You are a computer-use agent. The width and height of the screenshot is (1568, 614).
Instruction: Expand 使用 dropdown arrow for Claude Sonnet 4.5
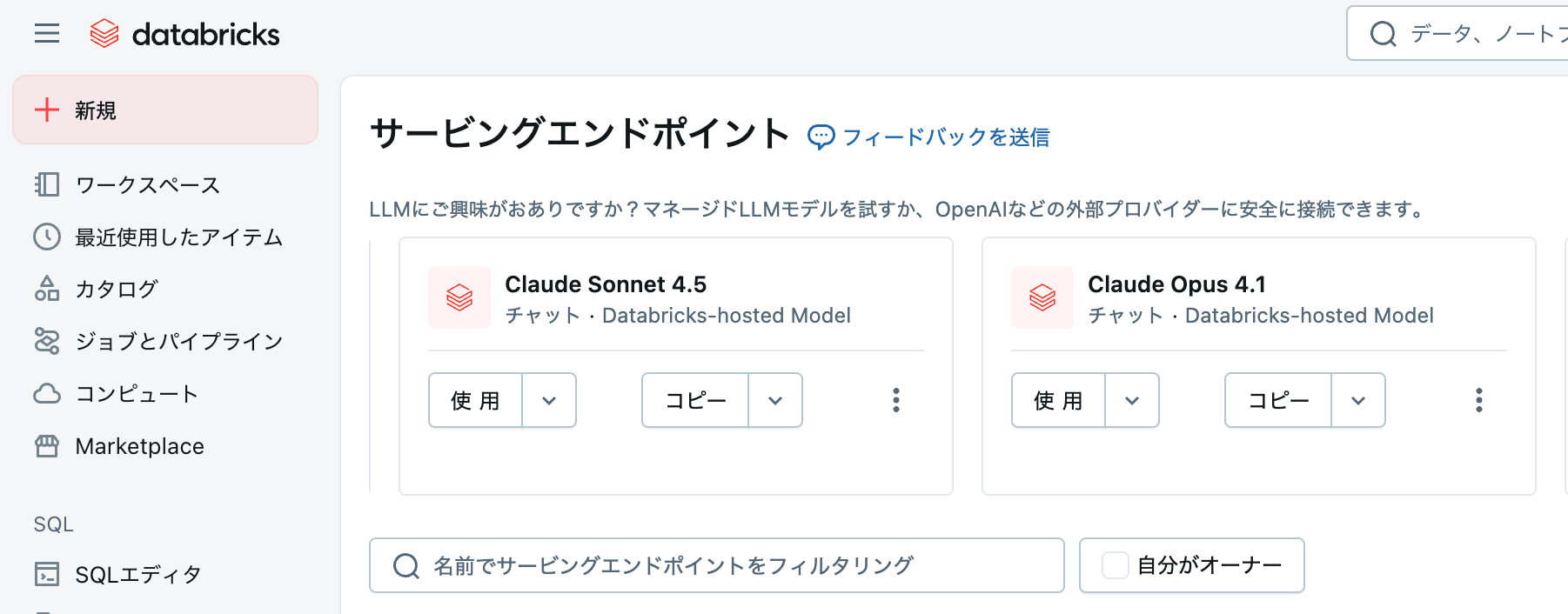click(x=549, y=400)
